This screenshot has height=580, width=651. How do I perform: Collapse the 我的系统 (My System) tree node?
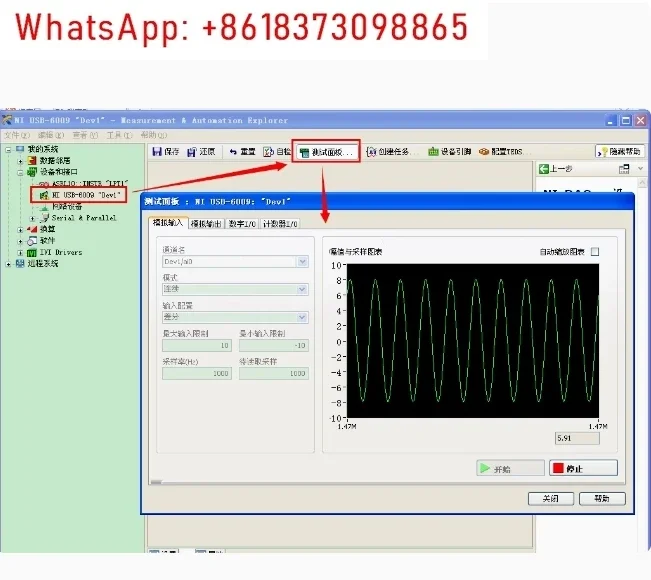tap(8, 149)
